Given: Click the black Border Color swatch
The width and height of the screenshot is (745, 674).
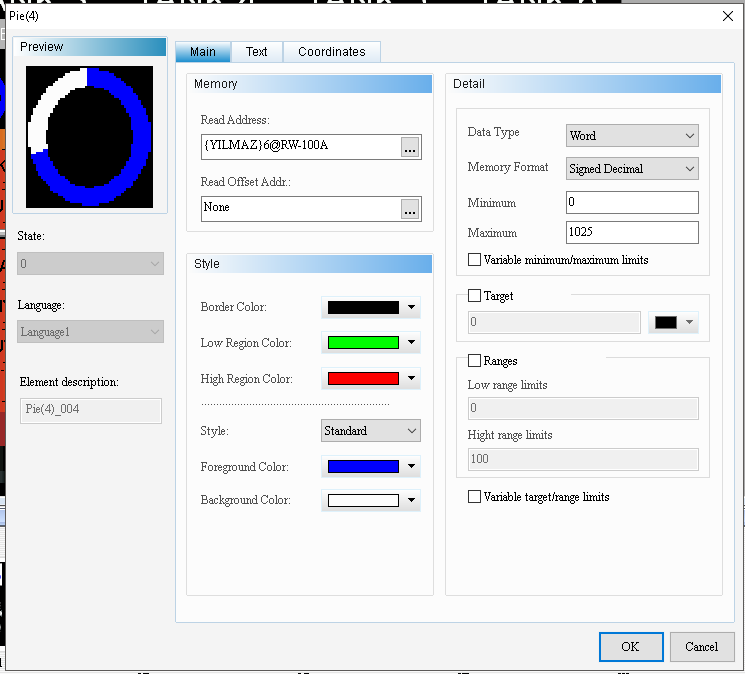Looking at the screenshot, I should [x=363, y=307].
